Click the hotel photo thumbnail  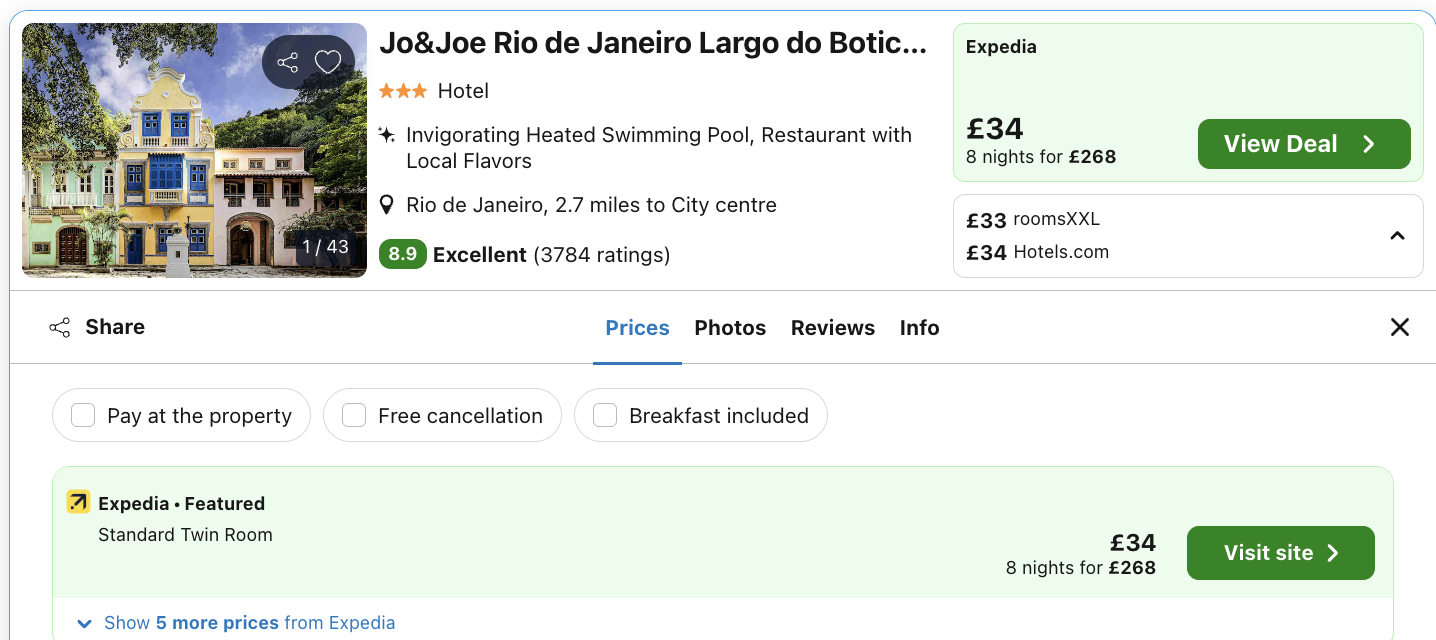click(194, 150)
